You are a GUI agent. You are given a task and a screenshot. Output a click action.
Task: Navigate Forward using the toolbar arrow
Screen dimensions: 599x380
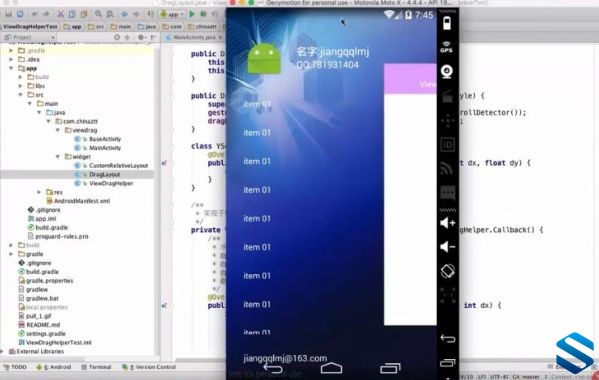[x=136, y=14]
